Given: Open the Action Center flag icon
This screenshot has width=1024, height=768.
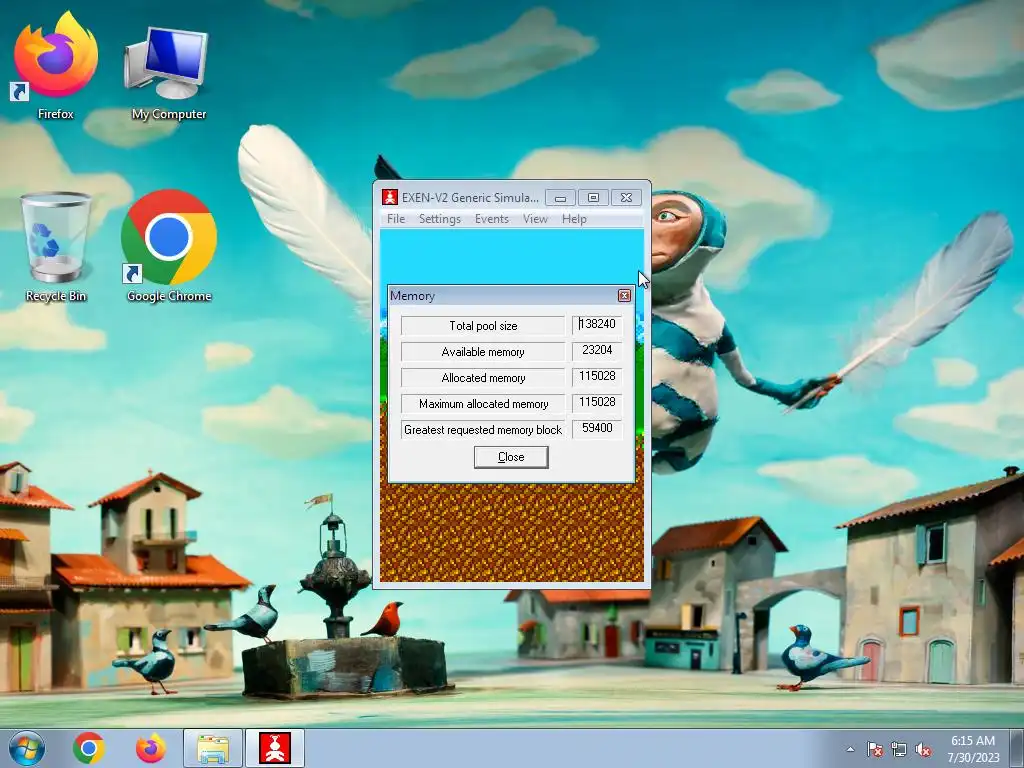Looking at the screenshot, I should tap(874, 749).
